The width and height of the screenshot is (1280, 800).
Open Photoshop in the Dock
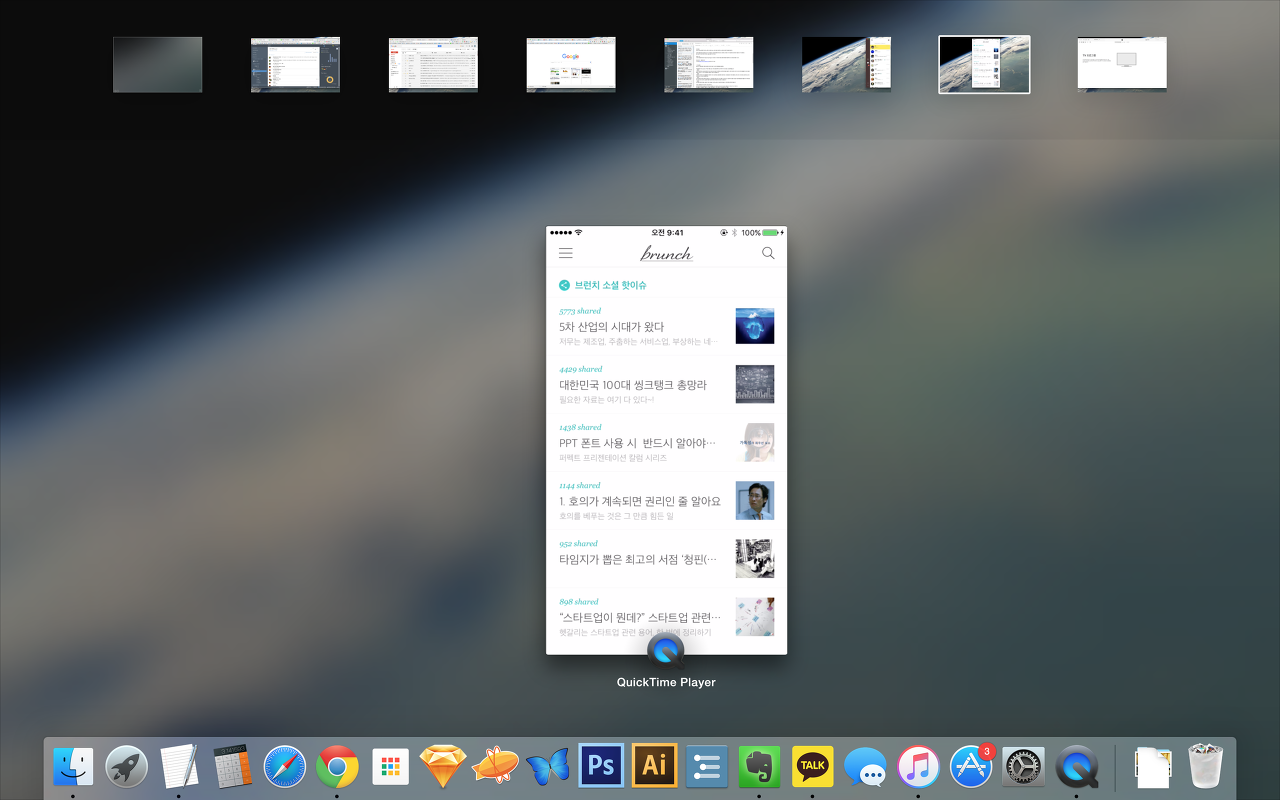pyautogui.click(x=601, y=766)
